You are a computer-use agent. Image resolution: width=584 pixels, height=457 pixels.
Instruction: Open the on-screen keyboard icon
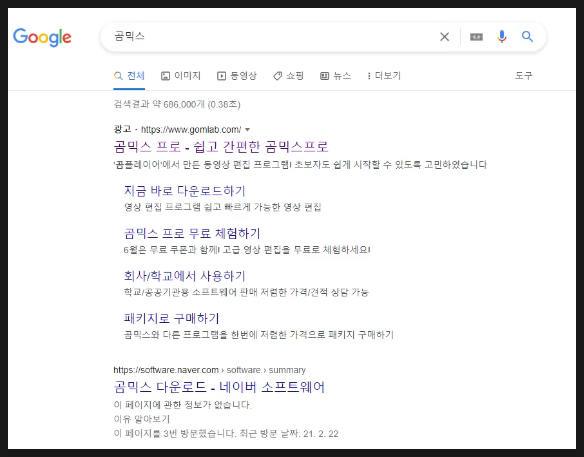tap(476, 37)
